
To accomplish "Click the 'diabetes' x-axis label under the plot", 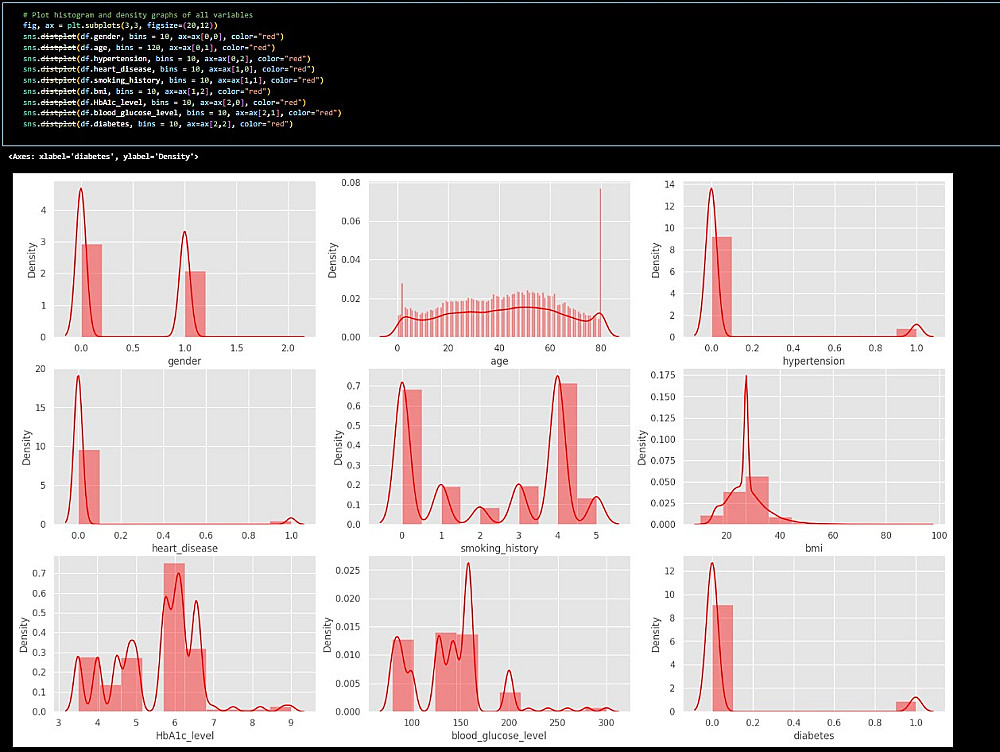I will click(814, 735).
